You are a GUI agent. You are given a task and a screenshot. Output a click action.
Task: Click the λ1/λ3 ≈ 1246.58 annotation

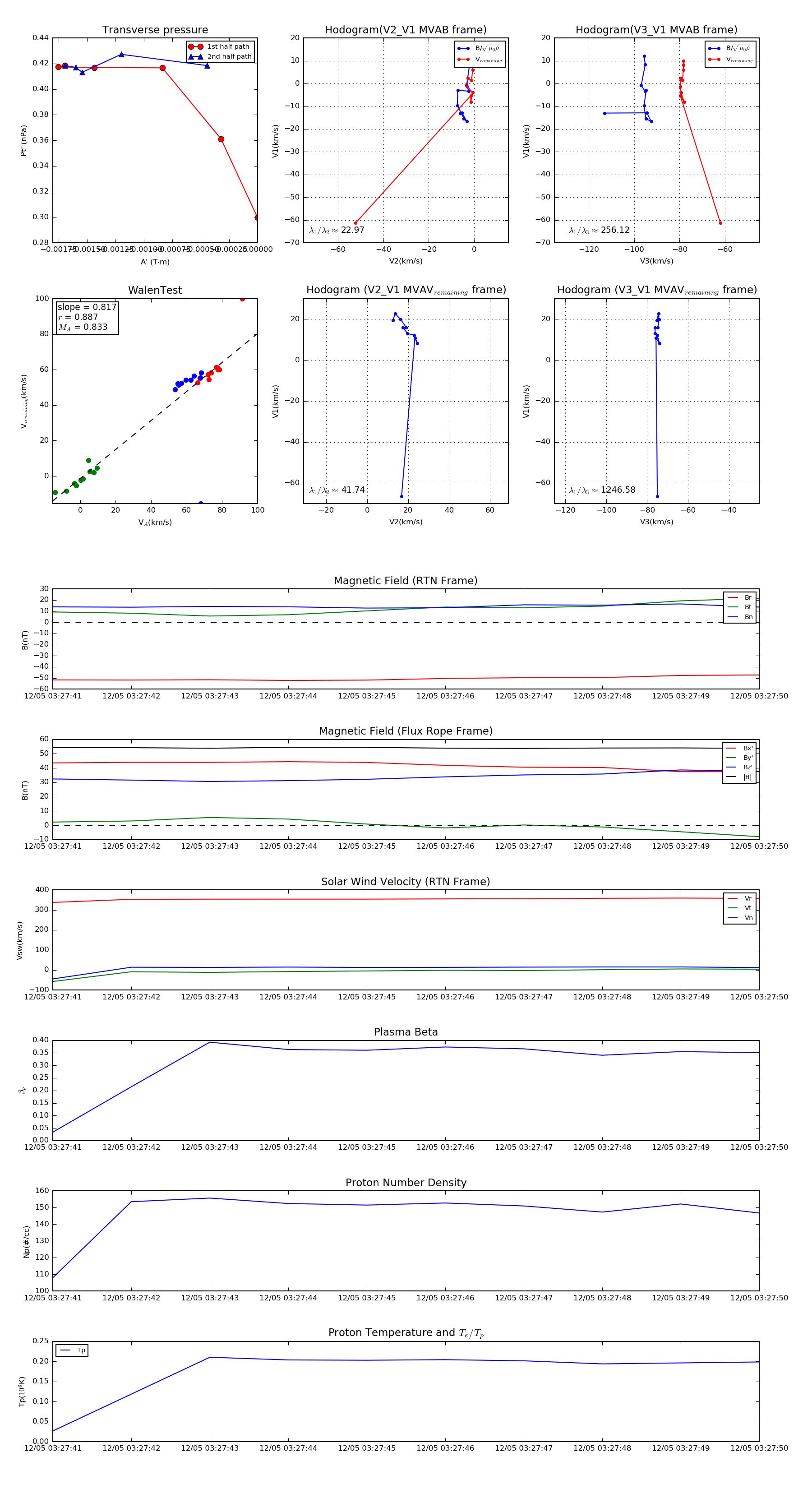point(602,490)
